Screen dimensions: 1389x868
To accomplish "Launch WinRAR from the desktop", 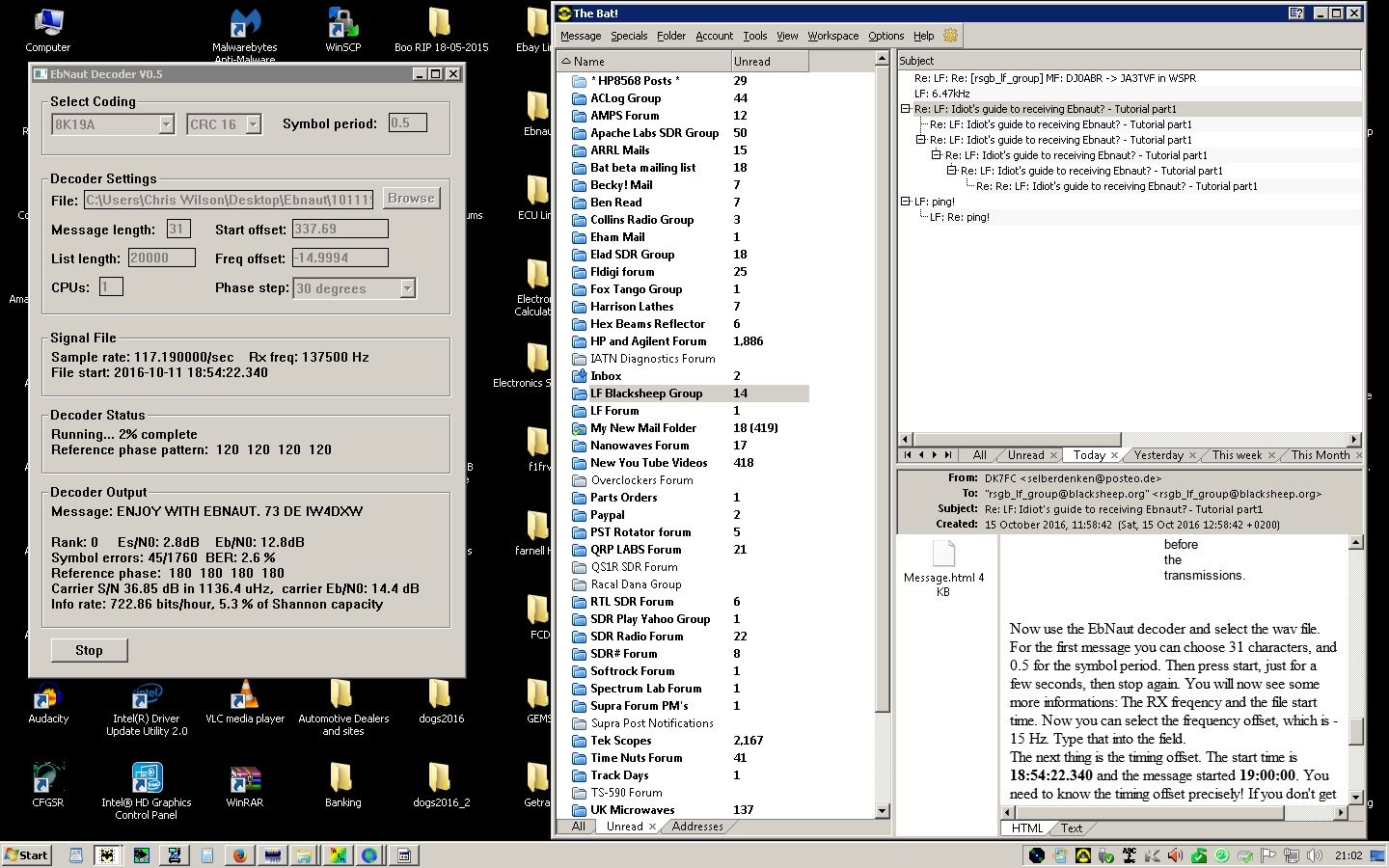I will tap(244, 786).
